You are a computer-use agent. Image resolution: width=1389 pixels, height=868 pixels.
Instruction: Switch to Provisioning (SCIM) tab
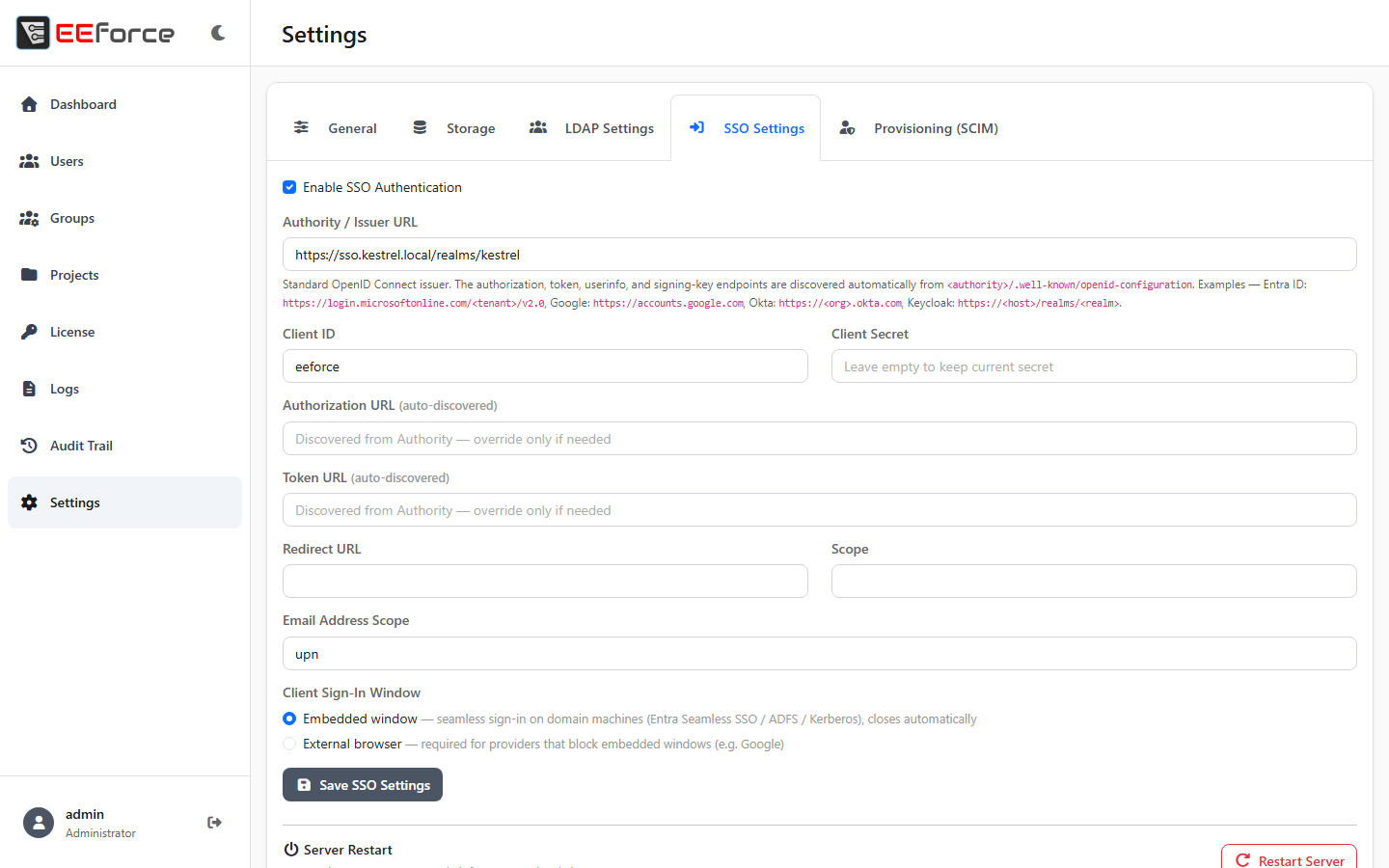pos(918,128)
